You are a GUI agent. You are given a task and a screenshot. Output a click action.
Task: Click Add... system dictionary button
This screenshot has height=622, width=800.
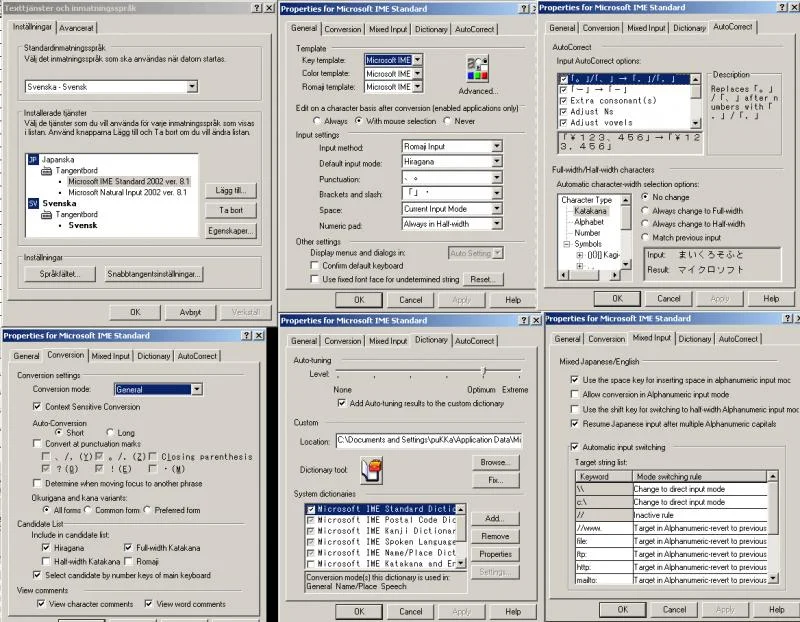click(x=495, y=518)
